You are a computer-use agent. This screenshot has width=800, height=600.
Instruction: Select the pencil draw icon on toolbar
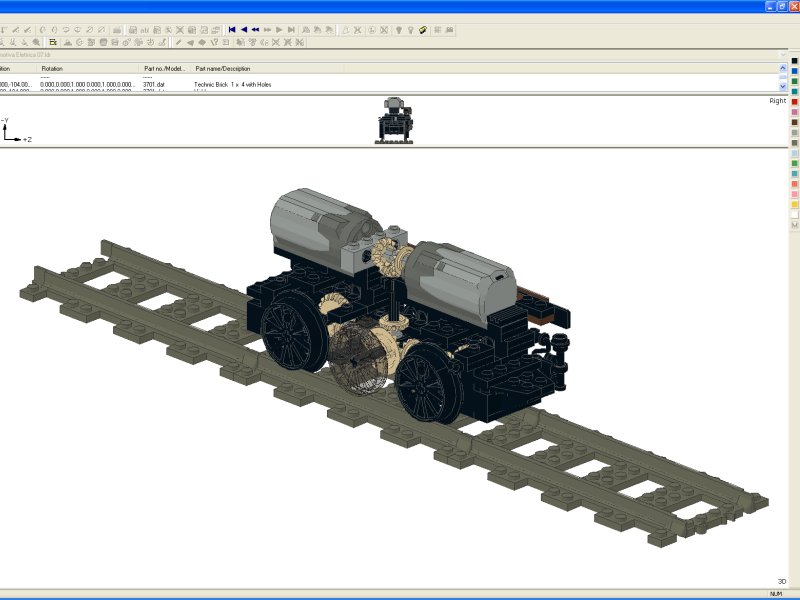(x=178, y=41)
